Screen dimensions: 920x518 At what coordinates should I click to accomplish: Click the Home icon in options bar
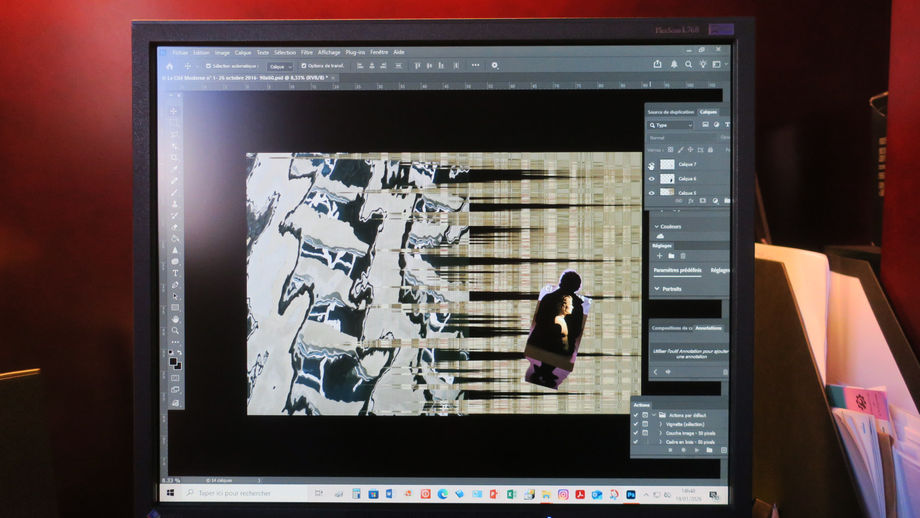170,66
